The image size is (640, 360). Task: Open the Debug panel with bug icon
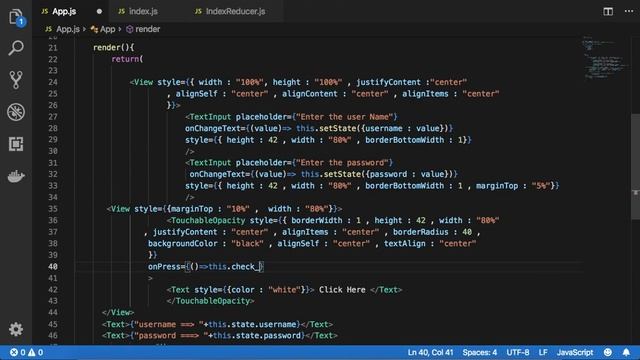tap(16, 112)
